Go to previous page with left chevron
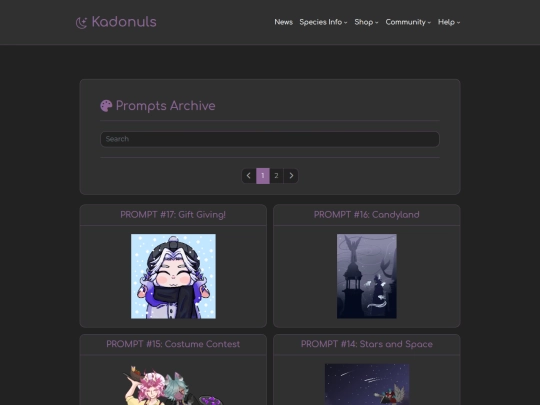This screenshot has width=540, height=405. [x=249, y=176]
